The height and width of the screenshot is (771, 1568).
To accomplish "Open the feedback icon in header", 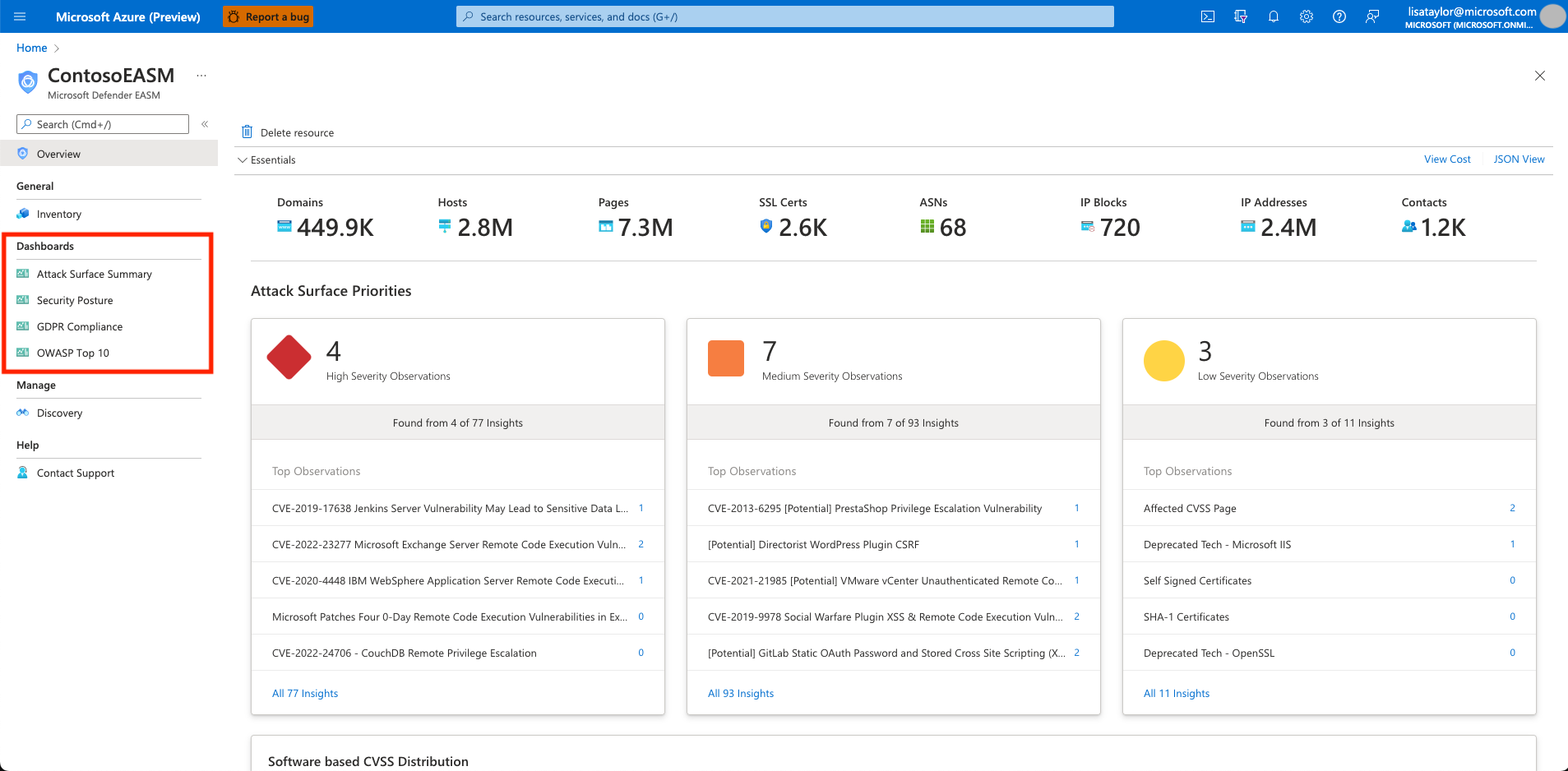I will 1372,16.
